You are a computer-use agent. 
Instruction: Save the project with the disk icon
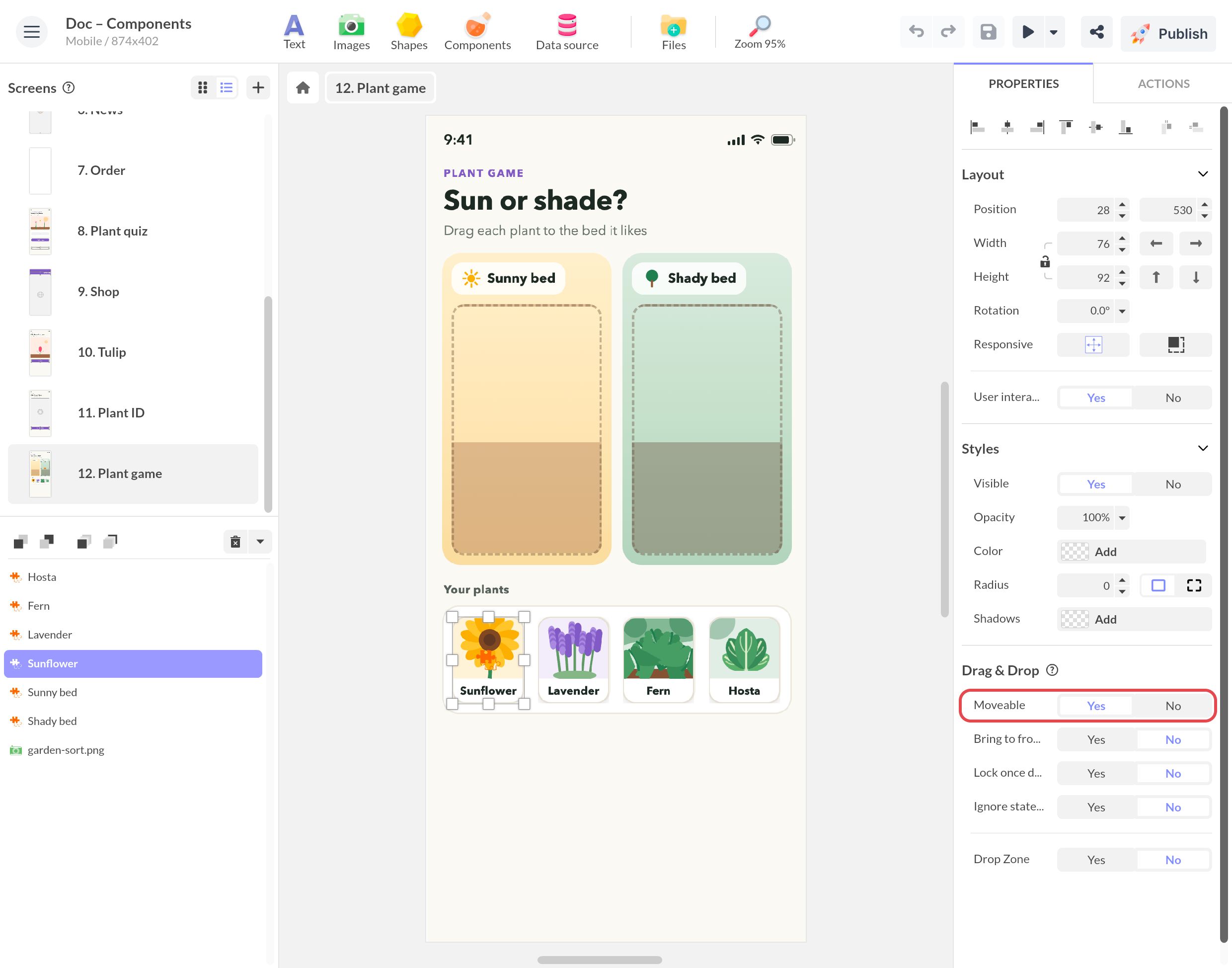988,32
